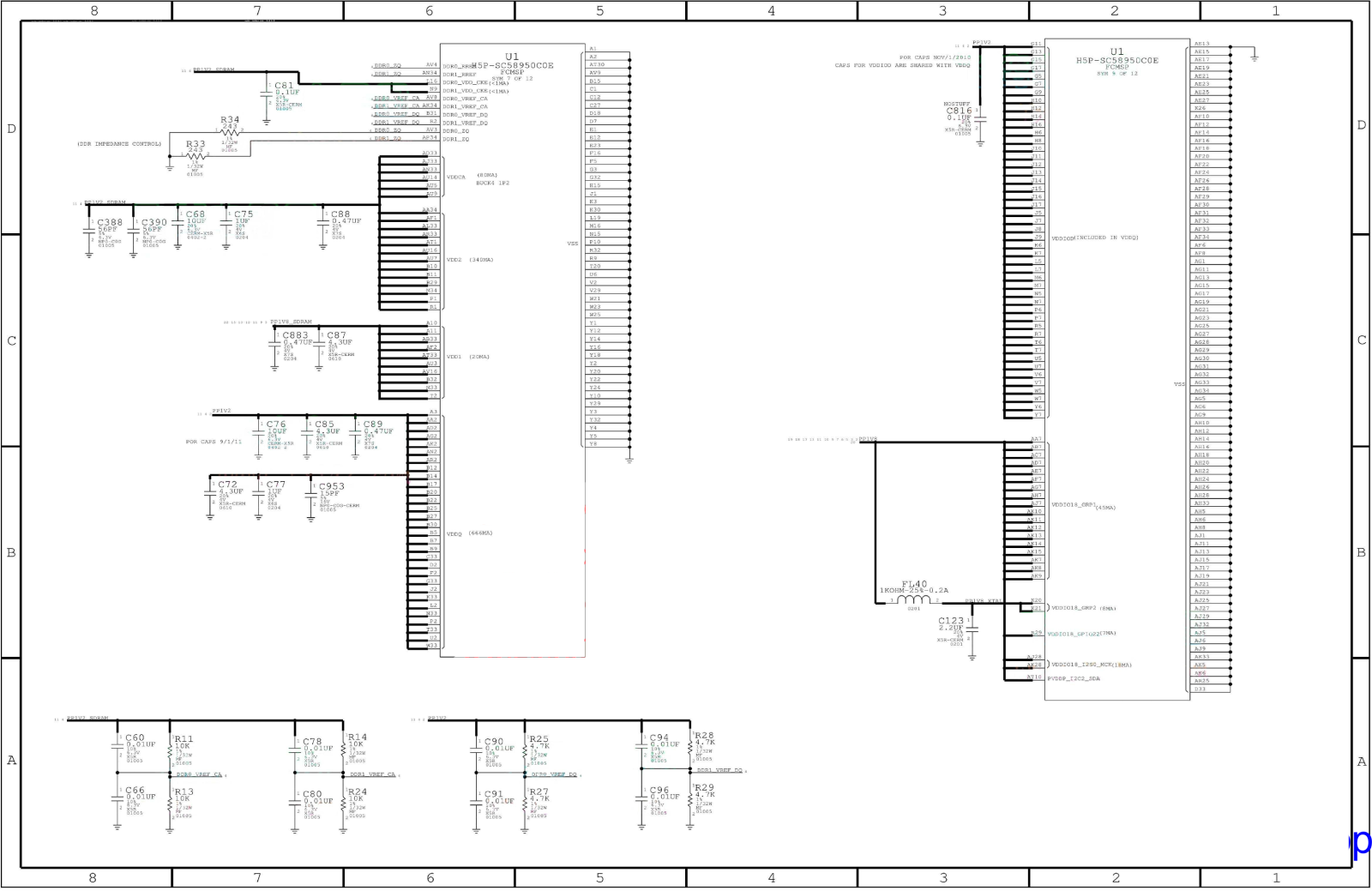Select resistor R29 label
1372x891 pixels.
coord(704,787)
